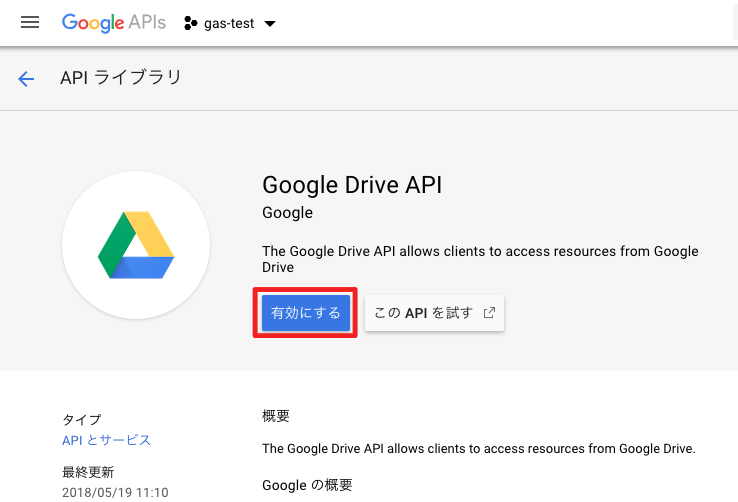Click the 2018/05/19 11:10 update date
The width and height of the screenshot is (738, 502).
tap(115, 493)
